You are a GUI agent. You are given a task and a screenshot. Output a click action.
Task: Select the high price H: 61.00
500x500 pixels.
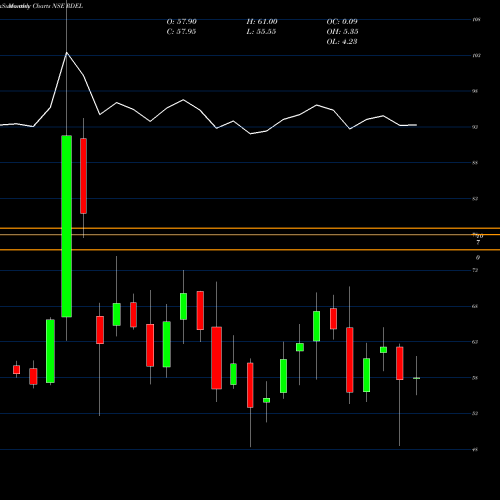click(x=262, y=22)
